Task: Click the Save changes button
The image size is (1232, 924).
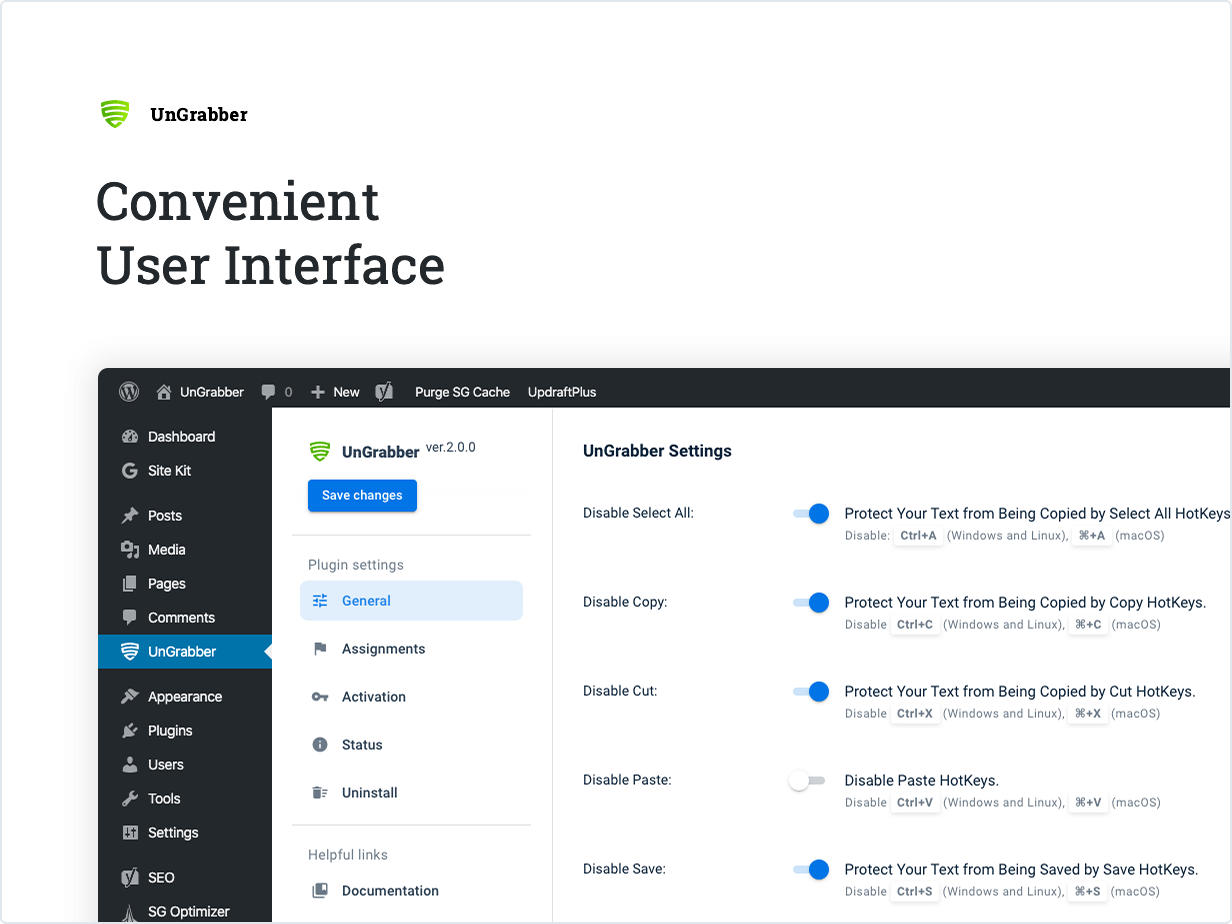Action: (x=362, y=496)
